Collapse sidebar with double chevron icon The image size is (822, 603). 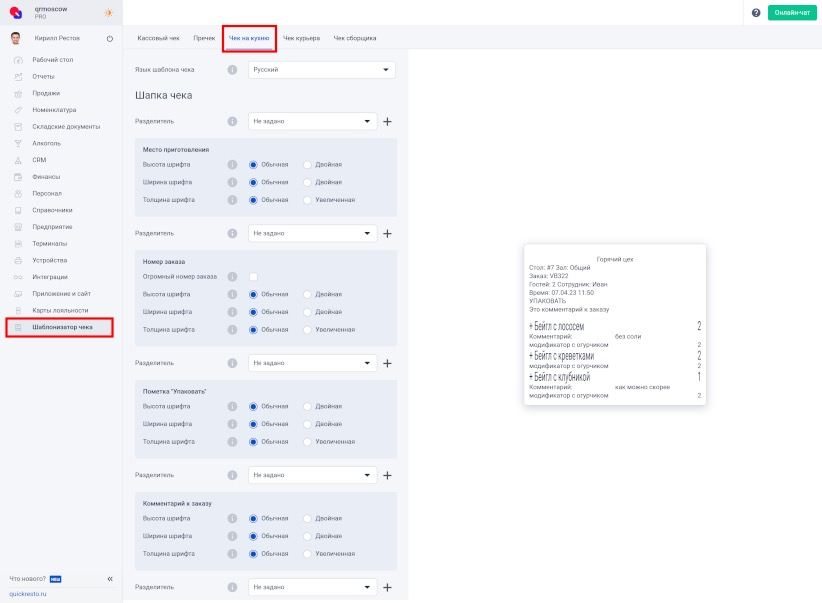pos(110,579)
